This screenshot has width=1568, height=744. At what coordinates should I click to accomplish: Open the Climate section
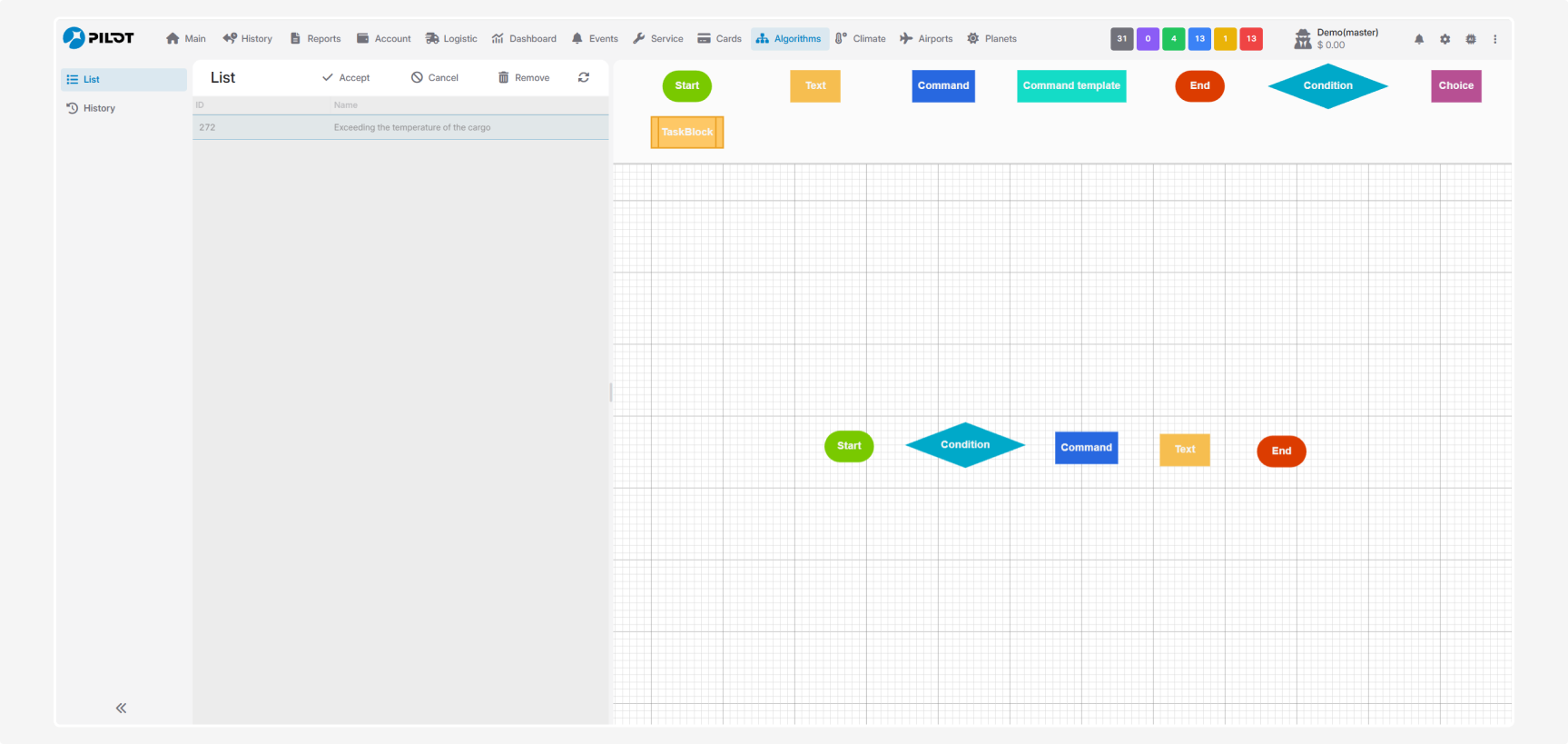coord(860,39)
